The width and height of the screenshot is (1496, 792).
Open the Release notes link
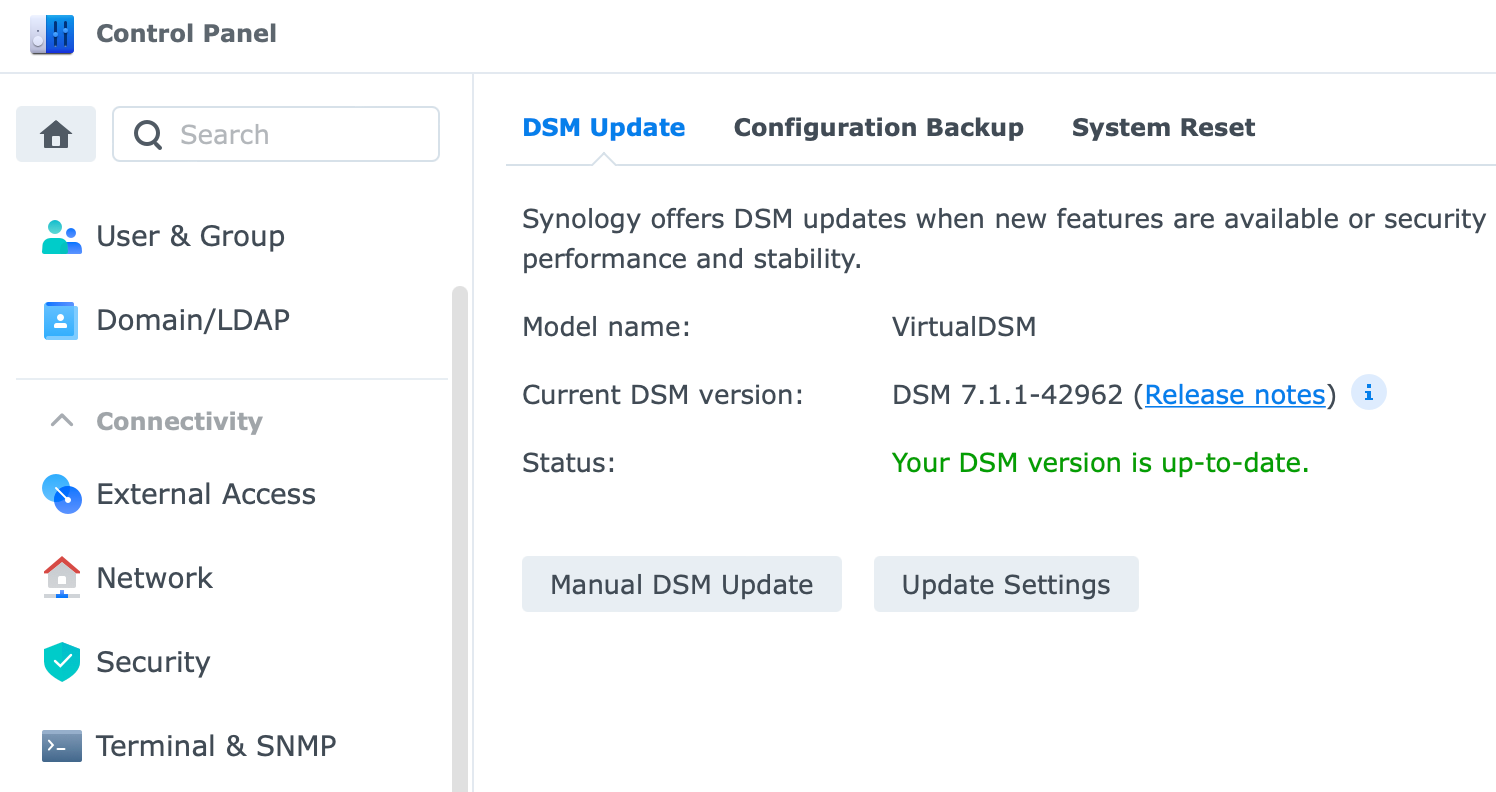click(1235, 395)
